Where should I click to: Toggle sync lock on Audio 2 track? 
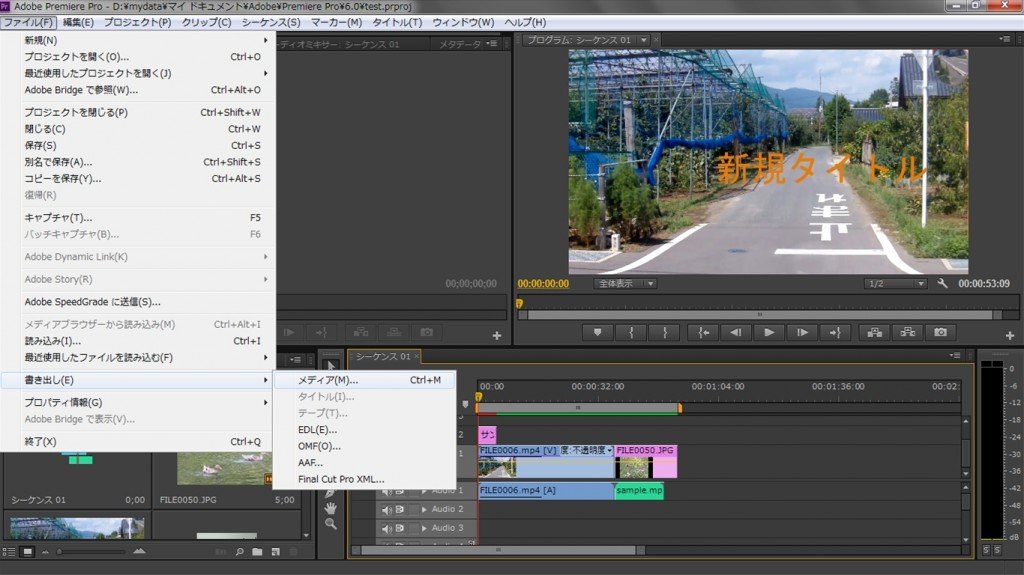click(400, 509)
